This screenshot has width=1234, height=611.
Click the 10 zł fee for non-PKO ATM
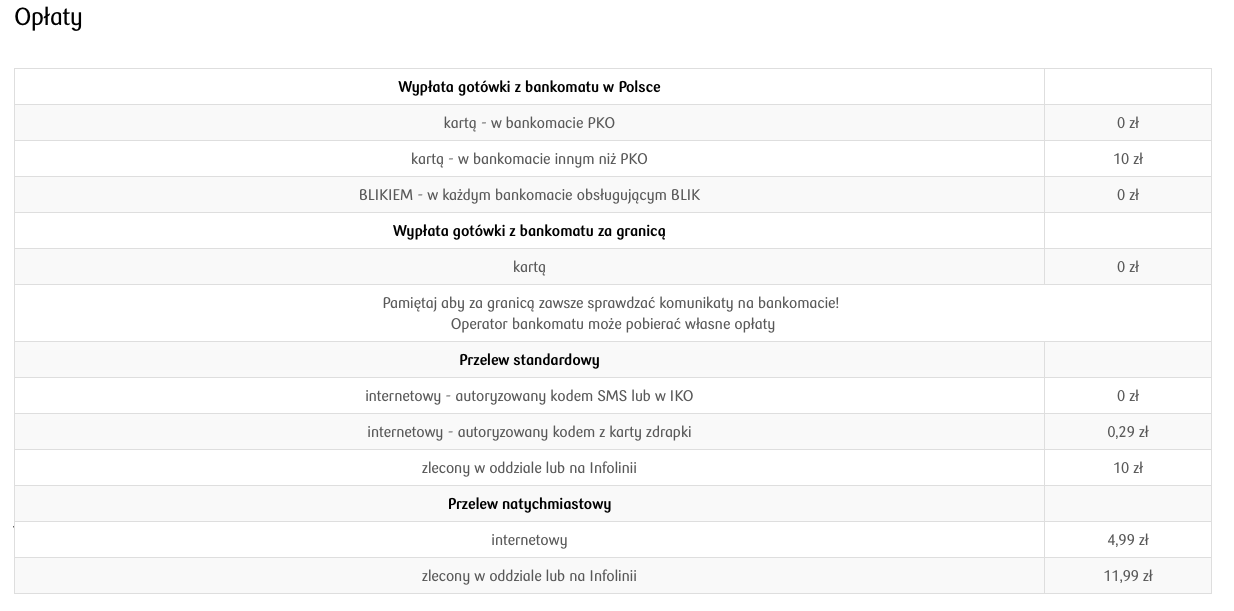coord(1127,159)
